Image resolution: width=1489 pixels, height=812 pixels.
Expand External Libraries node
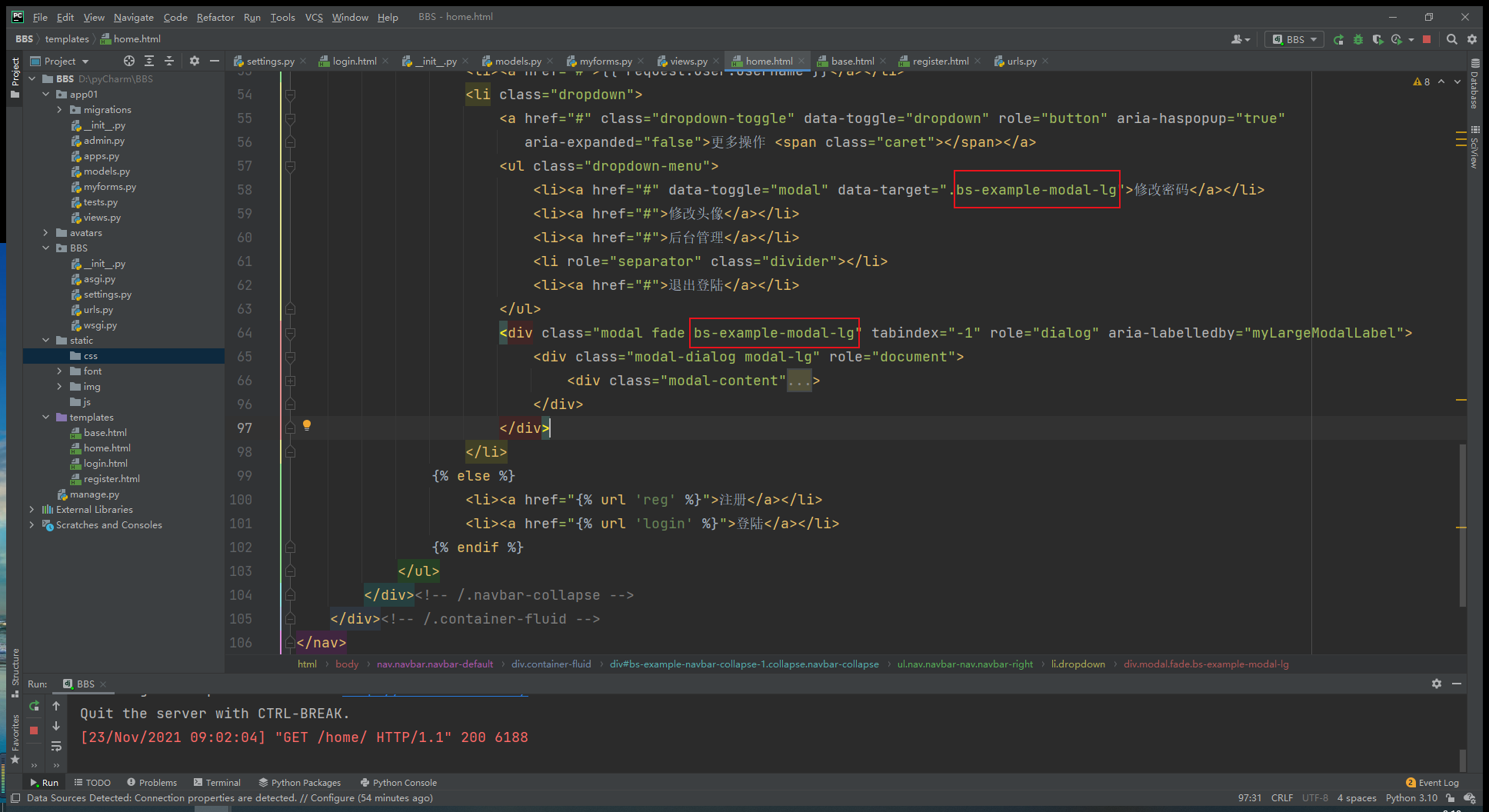click(x=32, y=510)
